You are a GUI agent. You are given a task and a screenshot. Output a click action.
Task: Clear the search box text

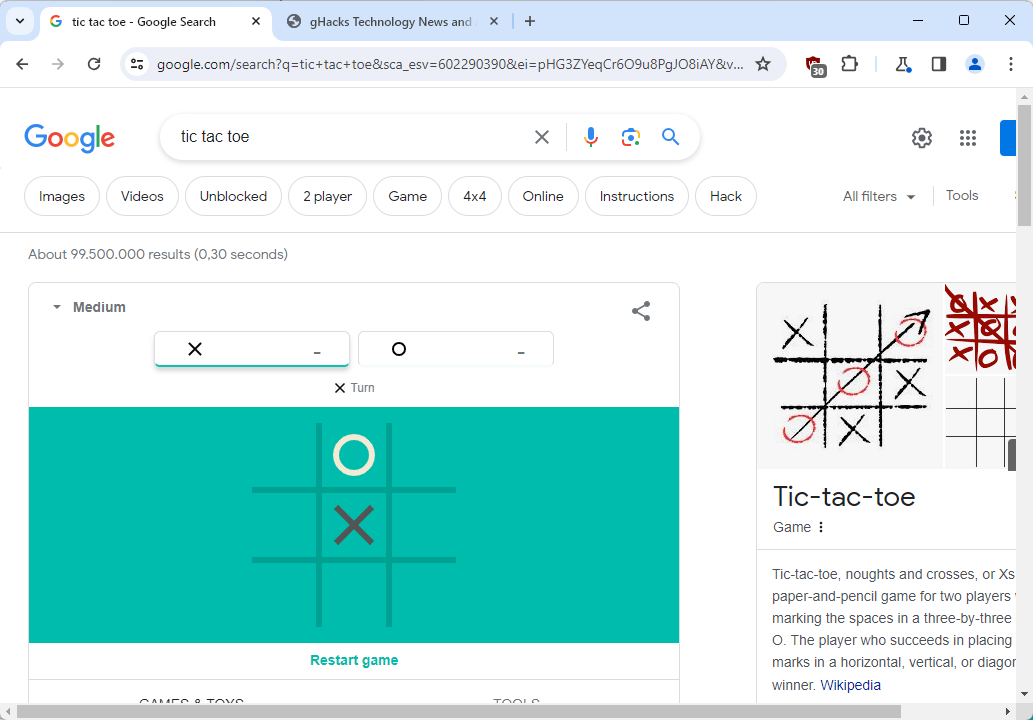(x=542, y=137)
